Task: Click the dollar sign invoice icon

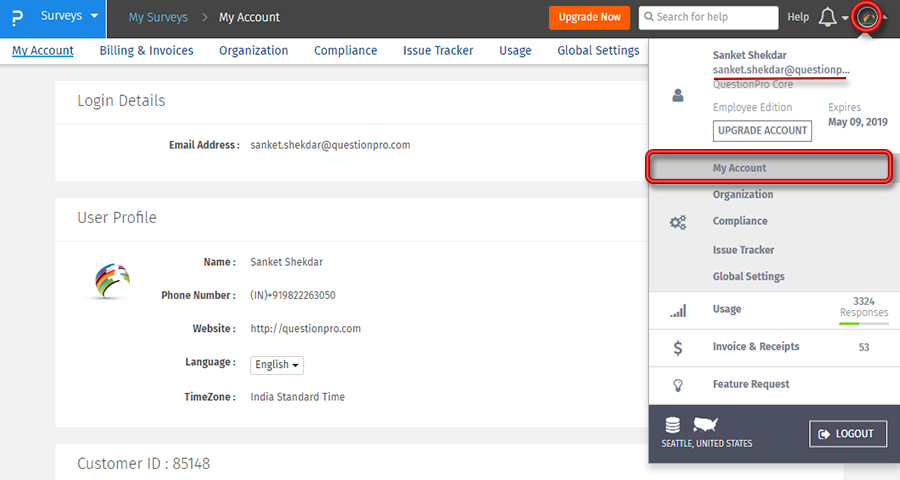Action: [678, 347]
